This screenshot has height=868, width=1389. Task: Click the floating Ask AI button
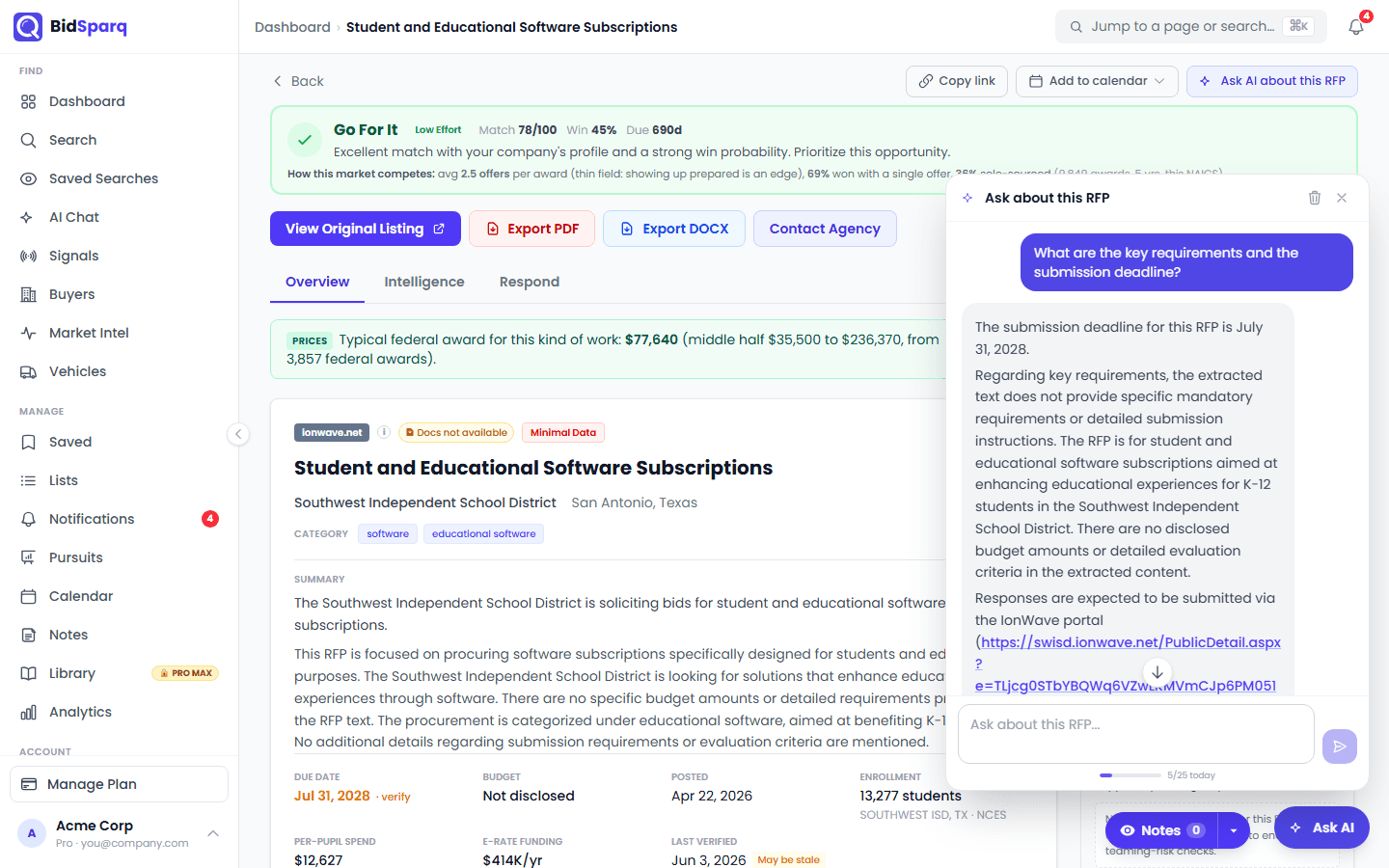[1322, 827]
